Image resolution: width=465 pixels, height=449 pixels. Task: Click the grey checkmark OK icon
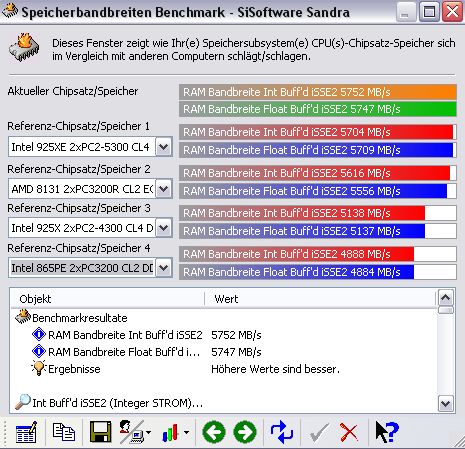pos(319,433)
